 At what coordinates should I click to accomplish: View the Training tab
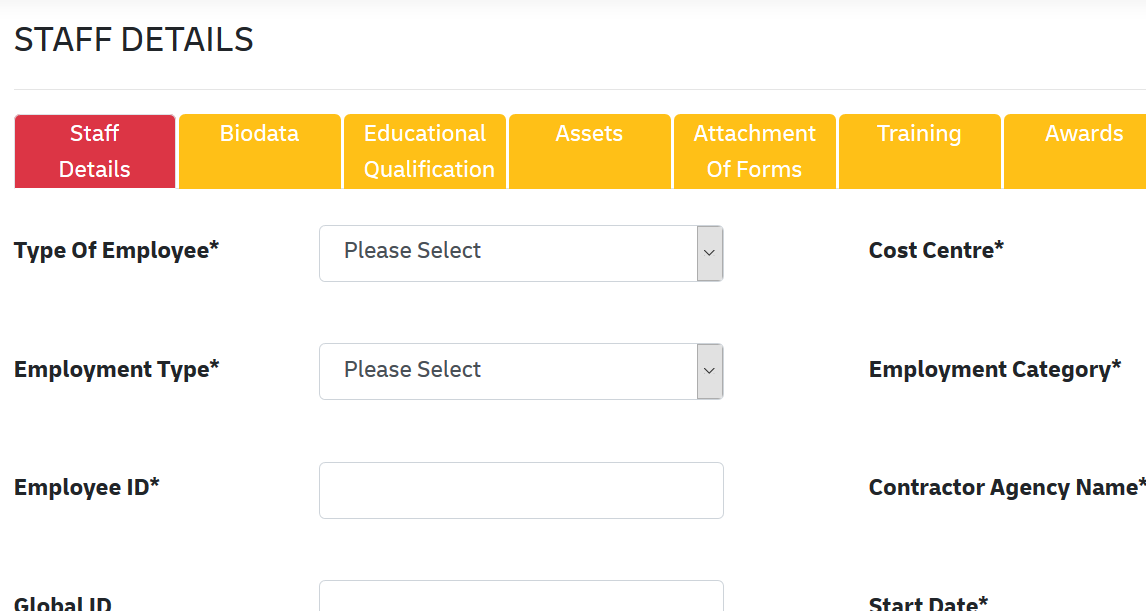(x=919, y=151)
